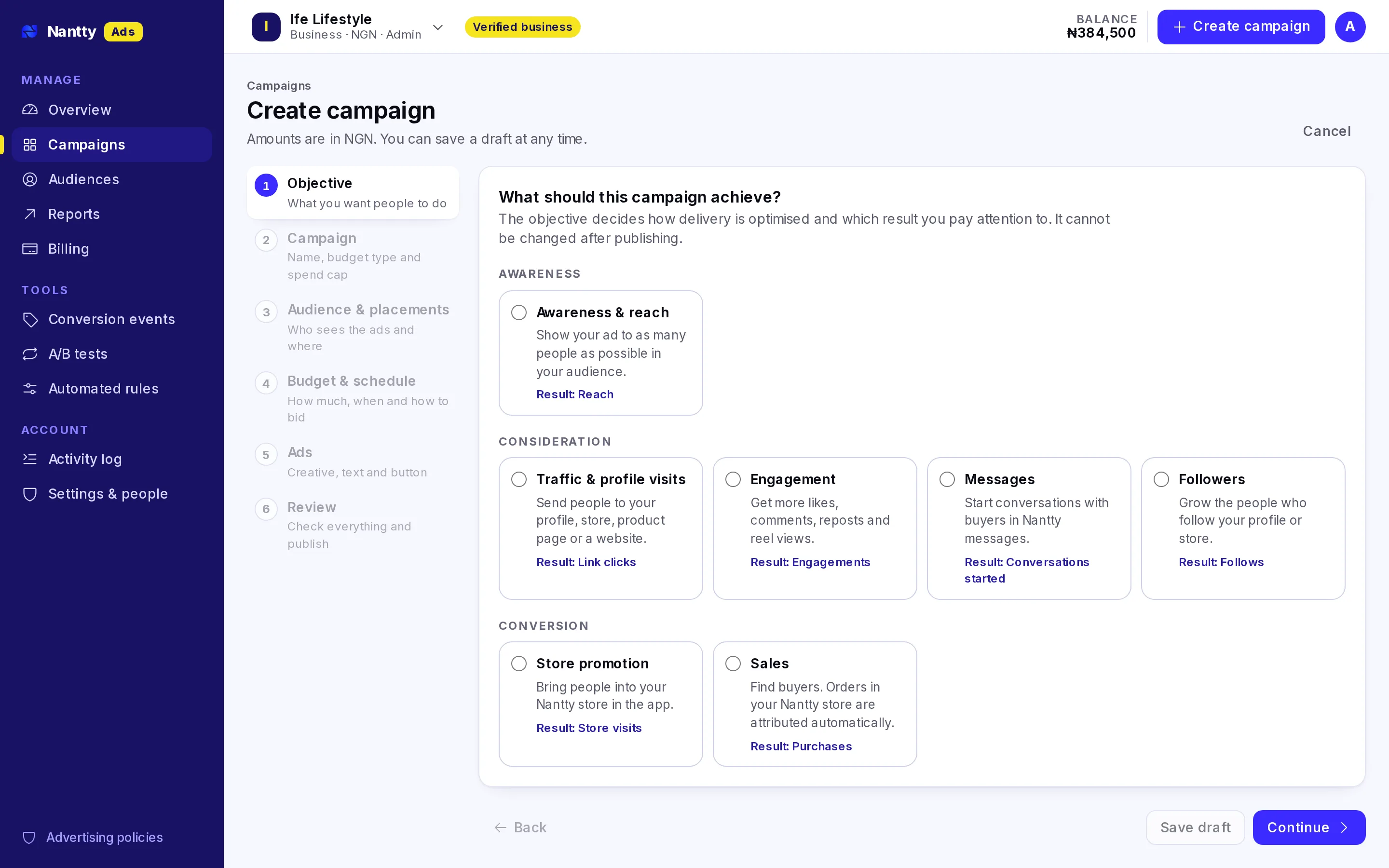Click the Conversion events tag icon

point(30,319)
